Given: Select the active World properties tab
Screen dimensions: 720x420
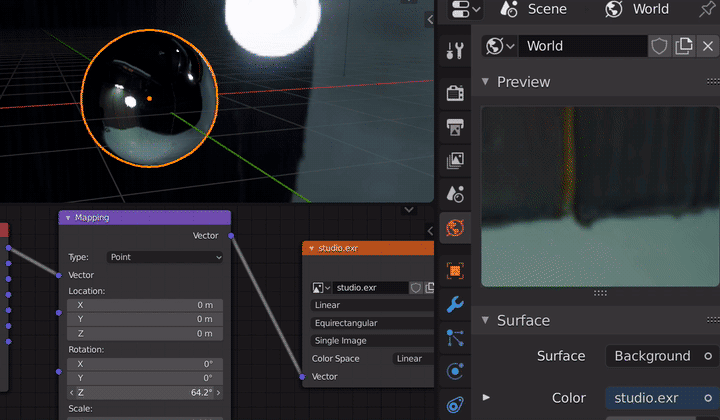Looking at the screenshot, I should tap(455, 228).
